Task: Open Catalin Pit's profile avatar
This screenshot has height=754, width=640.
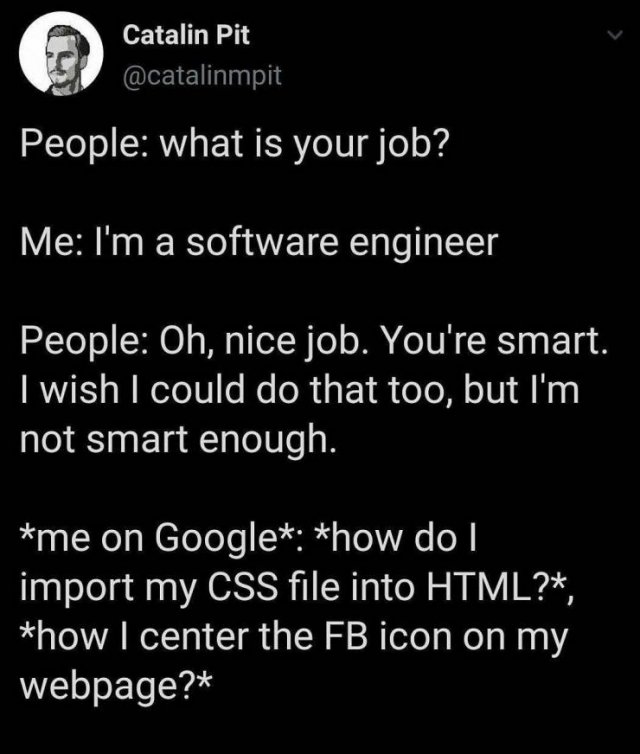Action: coord(61,53)
